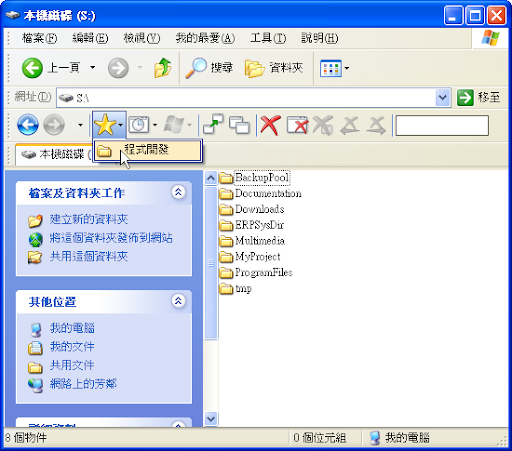
Task: Choose the 程式開發 favorites entry
Action: click(147, 151)
